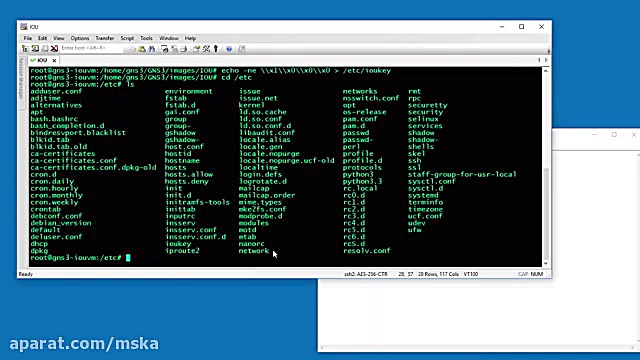Image resolution: width=640 pixels, height=360 pixels.
Task: Click the IOU window title icon
Action: pos(24,27)
